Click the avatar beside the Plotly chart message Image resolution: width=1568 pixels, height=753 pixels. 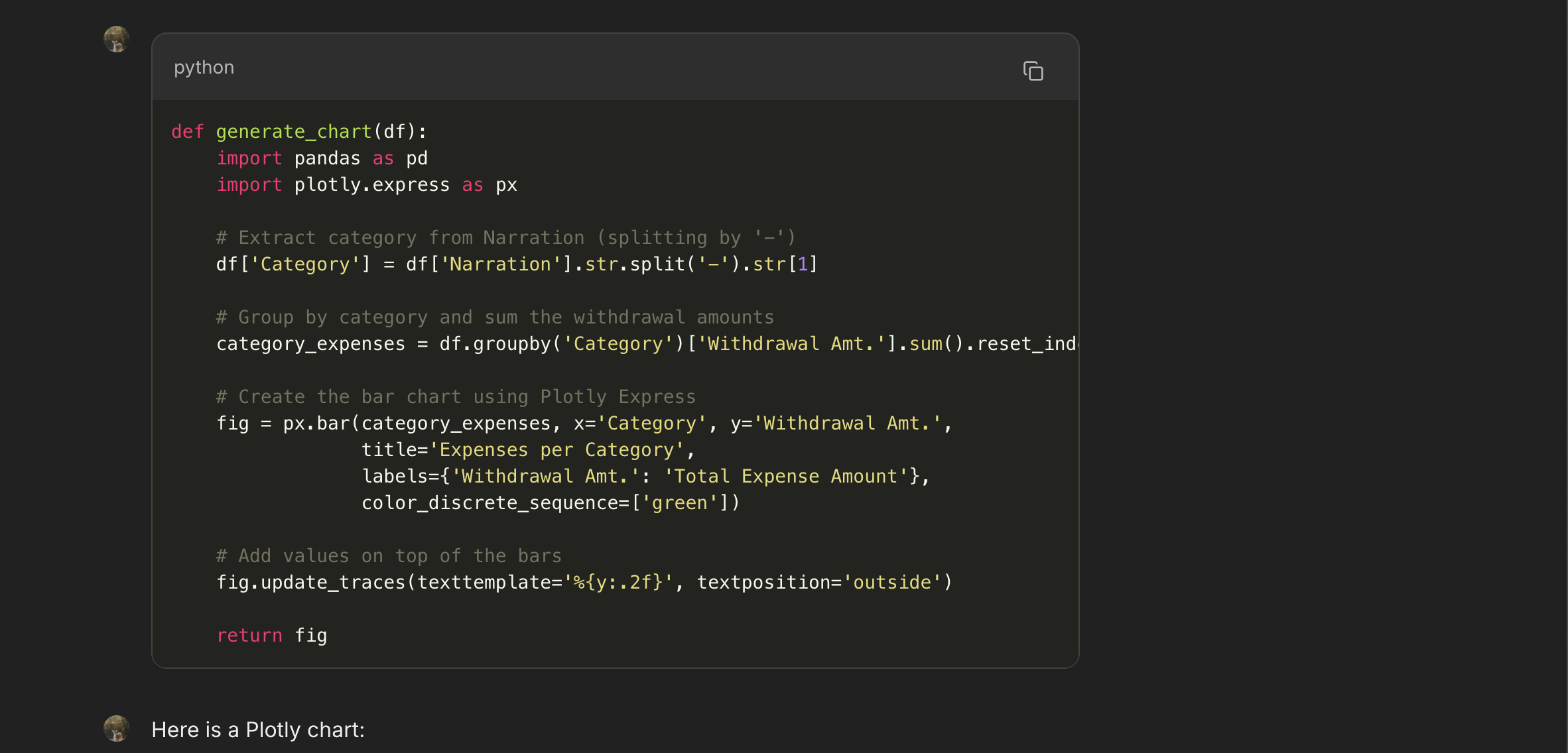[116, 728]
